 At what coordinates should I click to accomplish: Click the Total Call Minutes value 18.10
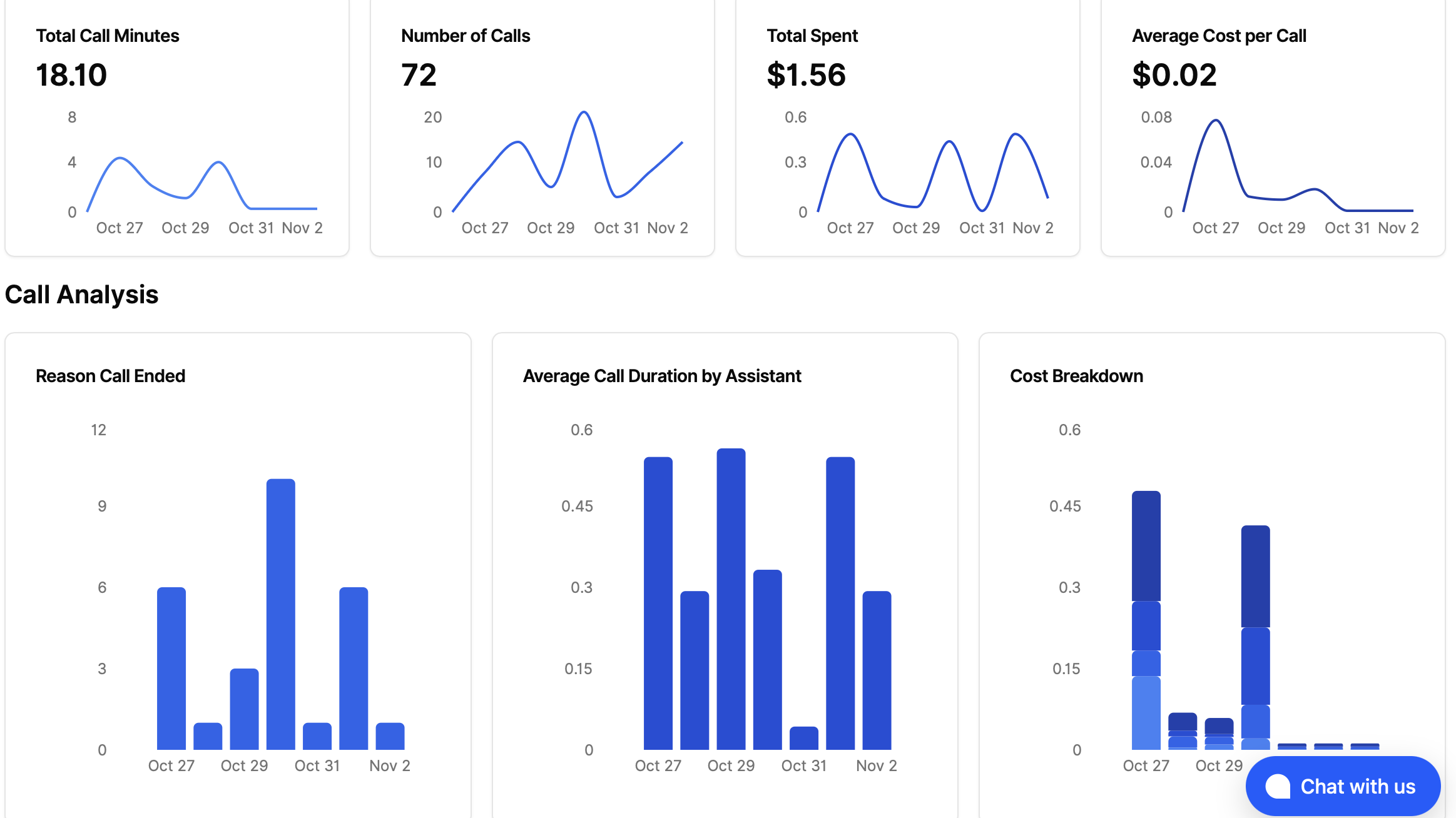71,75
